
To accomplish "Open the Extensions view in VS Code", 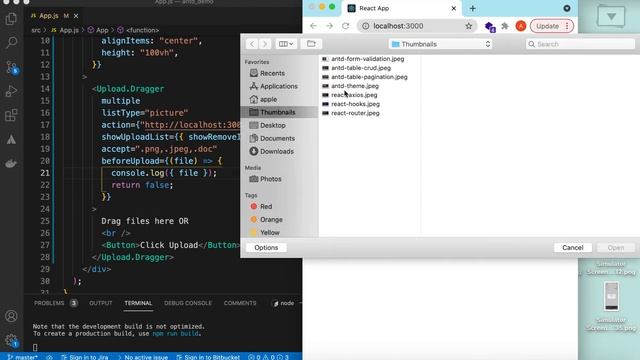I will coord(11,115).
